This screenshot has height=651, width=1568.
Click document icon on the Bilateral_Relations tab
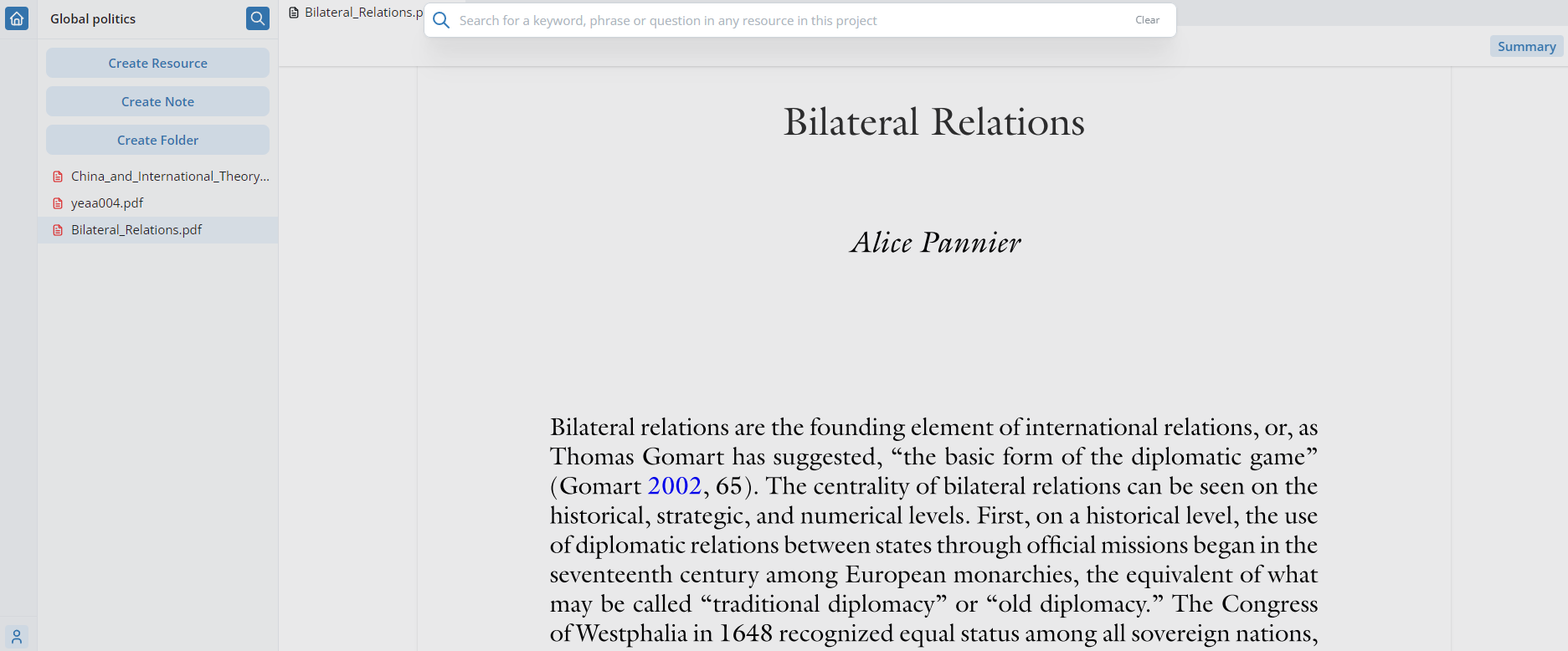click(294, 13)
